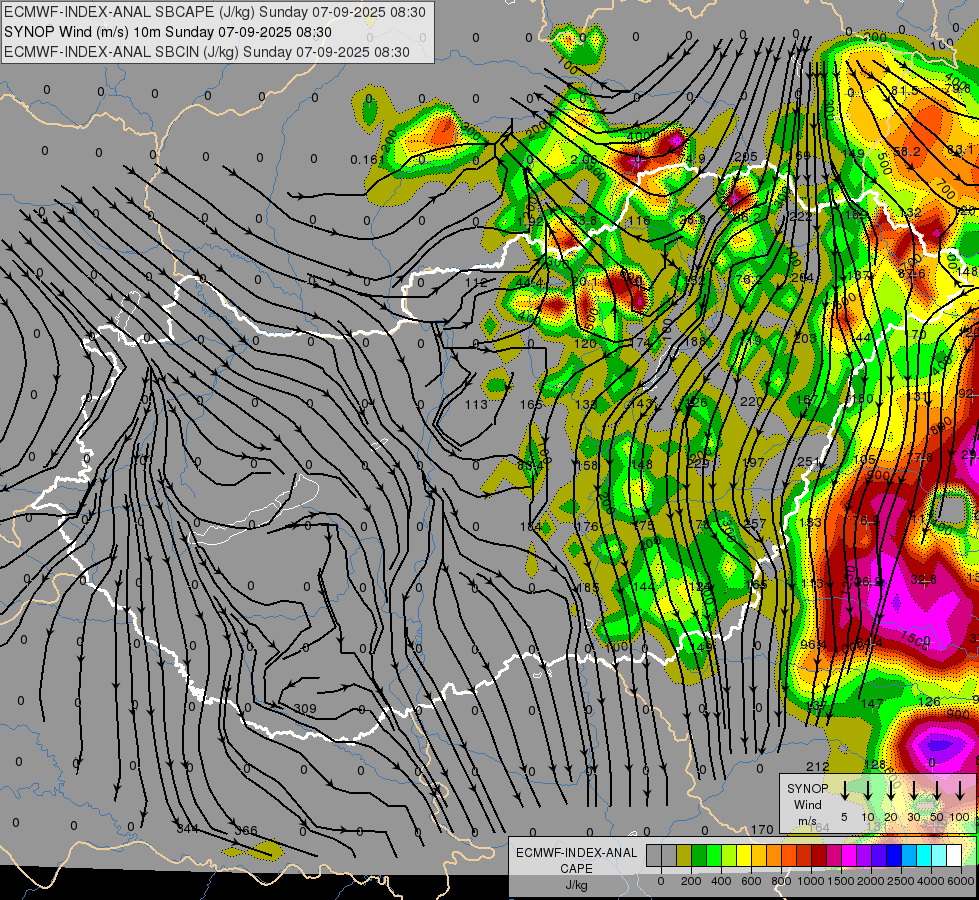Pick the dark green CAPE legend swatch

click(699, 855)
